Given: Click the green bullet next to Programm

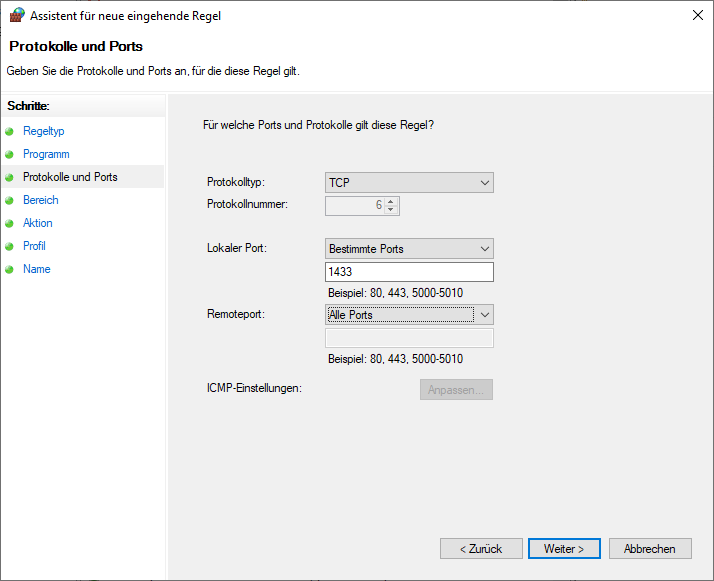Looking at the screenshot, I should click(11, 154).
